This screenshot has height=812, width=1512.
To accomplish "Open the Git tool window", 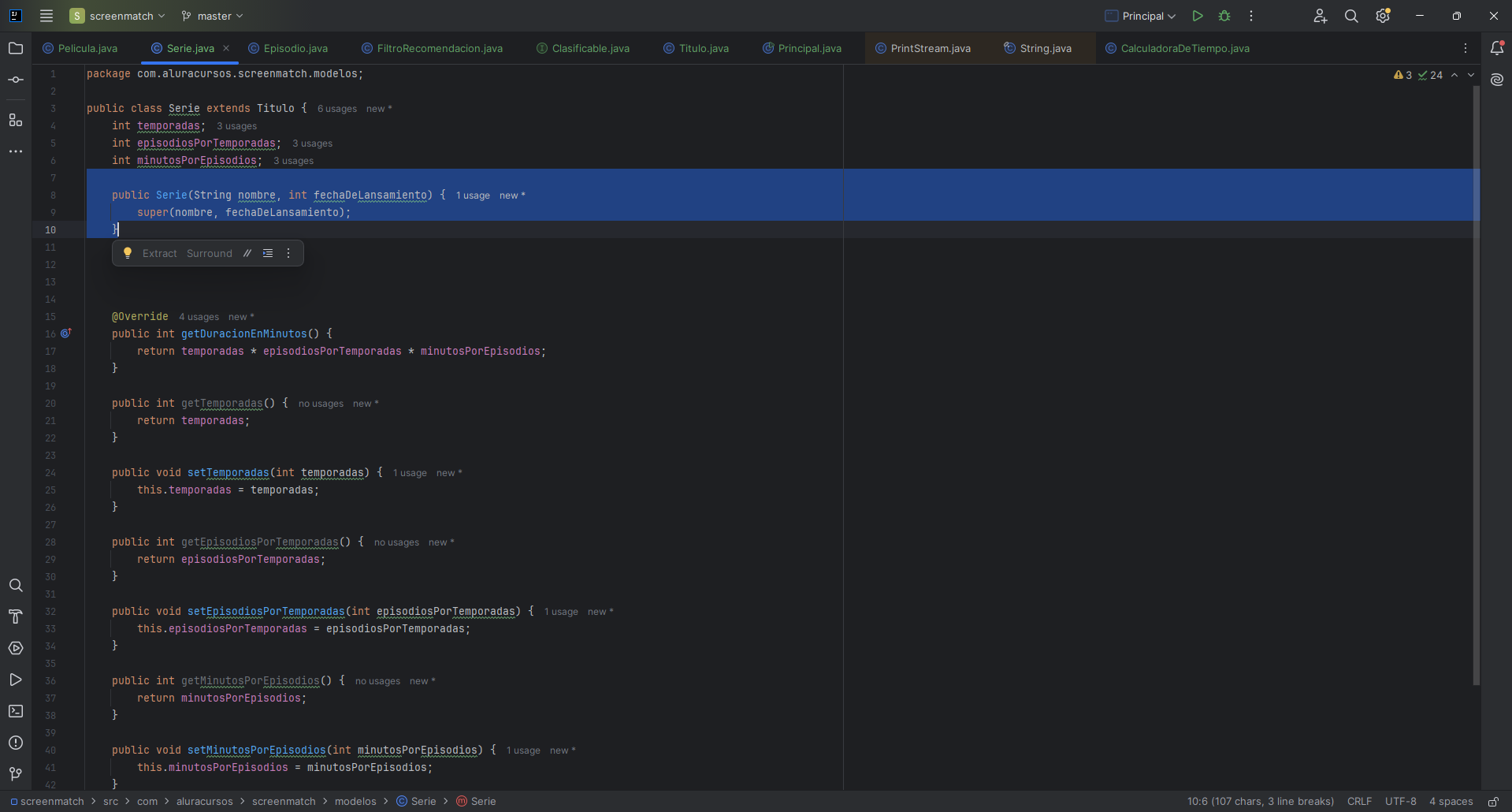I will tap(16, 774).
